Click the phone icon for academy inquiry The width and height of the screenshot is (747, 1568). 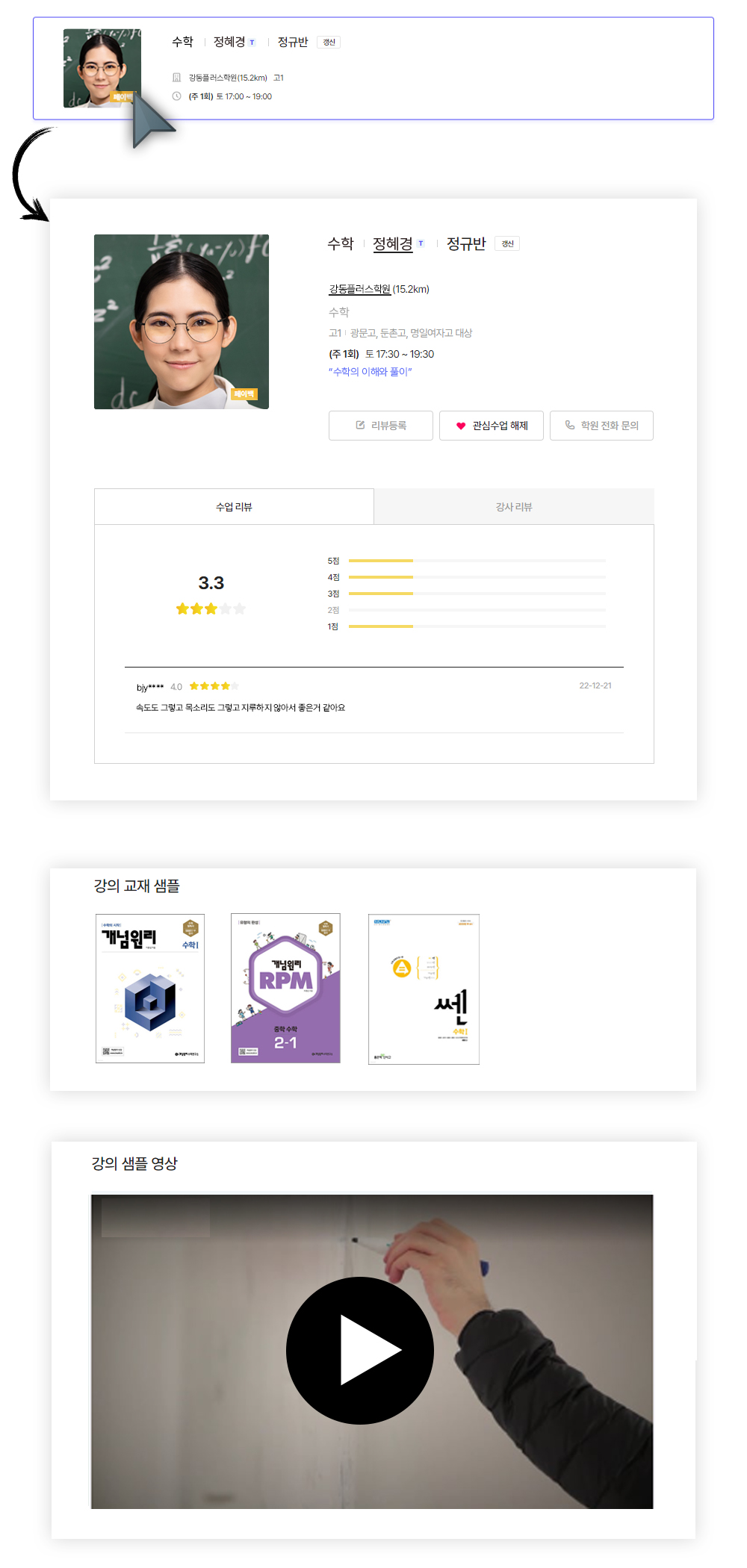click(570, 425)
